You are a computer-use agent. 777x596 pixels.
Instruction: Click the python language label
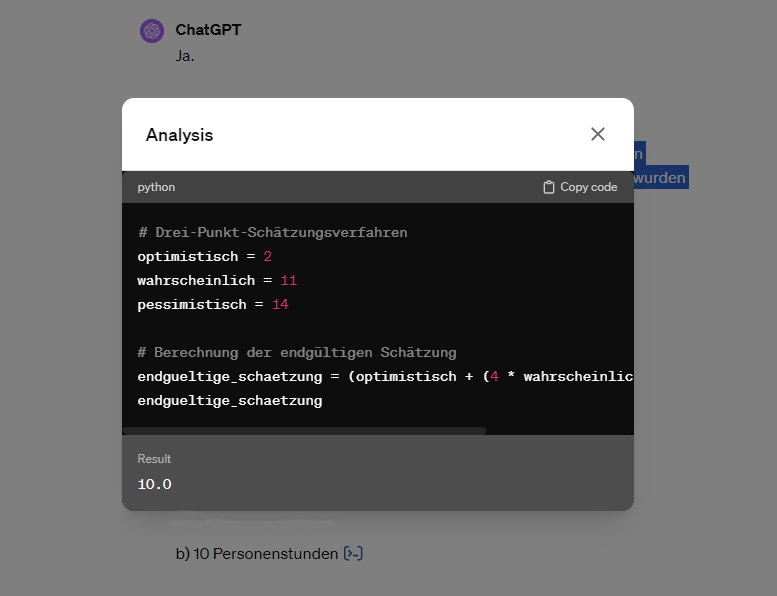click(x=156, y=187)
